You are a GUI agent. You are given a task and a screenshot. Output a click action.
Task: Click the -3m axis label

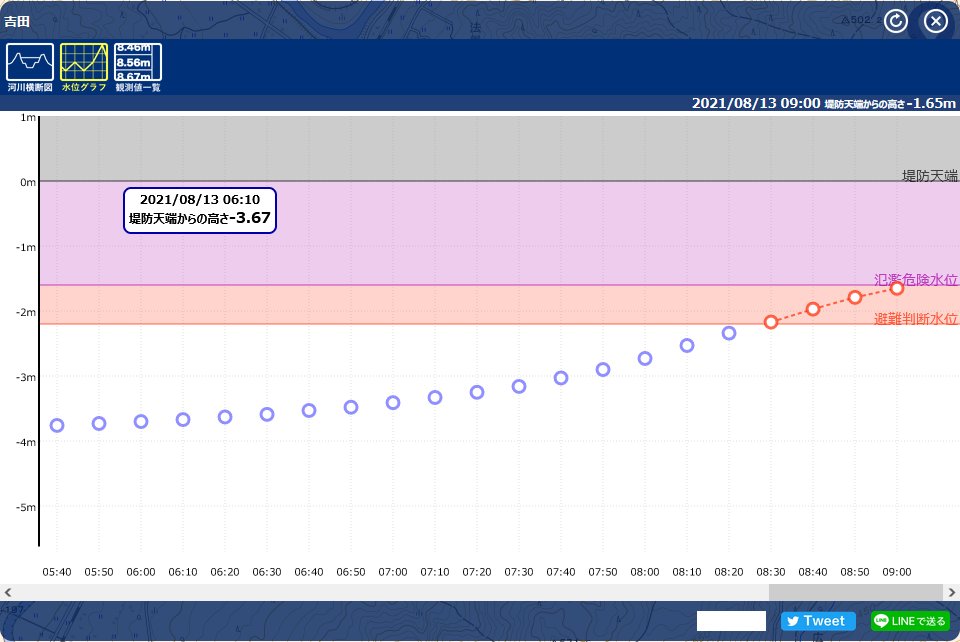26,377
